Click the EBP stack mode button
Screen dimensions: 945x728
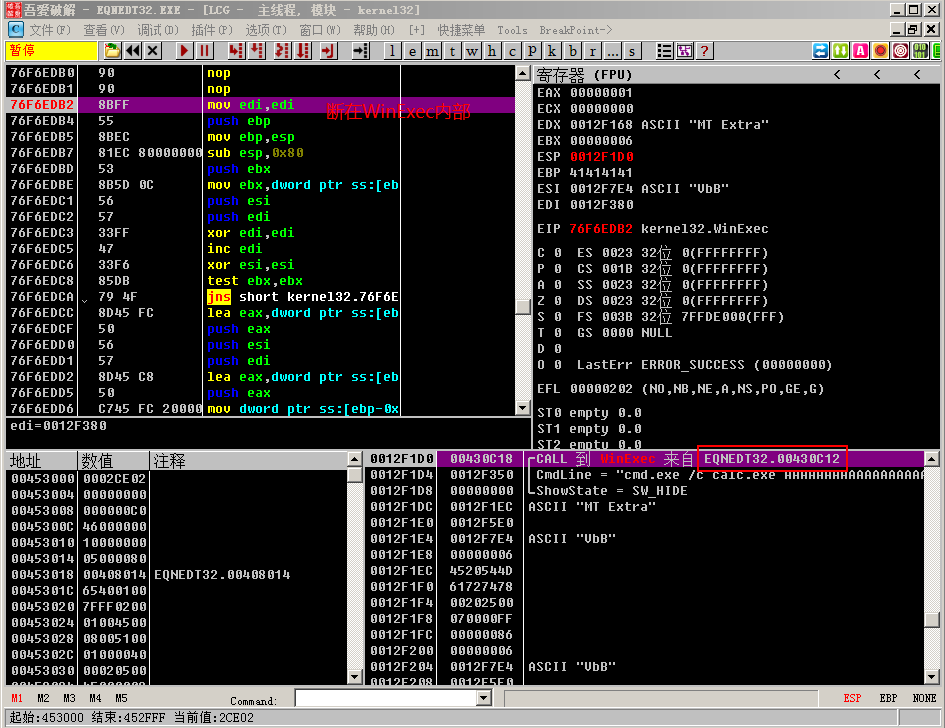888,698
